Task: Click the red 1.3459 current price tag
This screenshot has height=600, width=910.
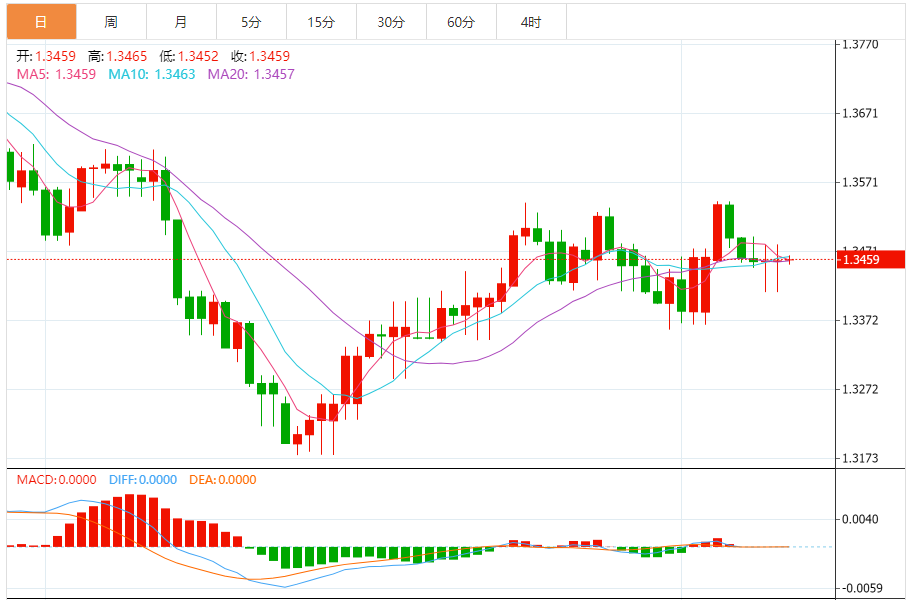Action: pyautogui.click(x=871, y=259)
